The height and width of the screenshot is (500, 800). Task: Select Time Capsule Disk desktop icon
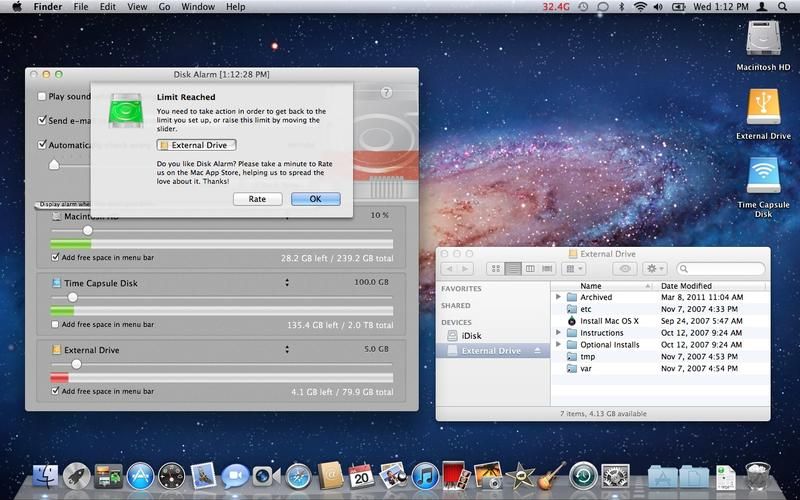pos(763,175)
